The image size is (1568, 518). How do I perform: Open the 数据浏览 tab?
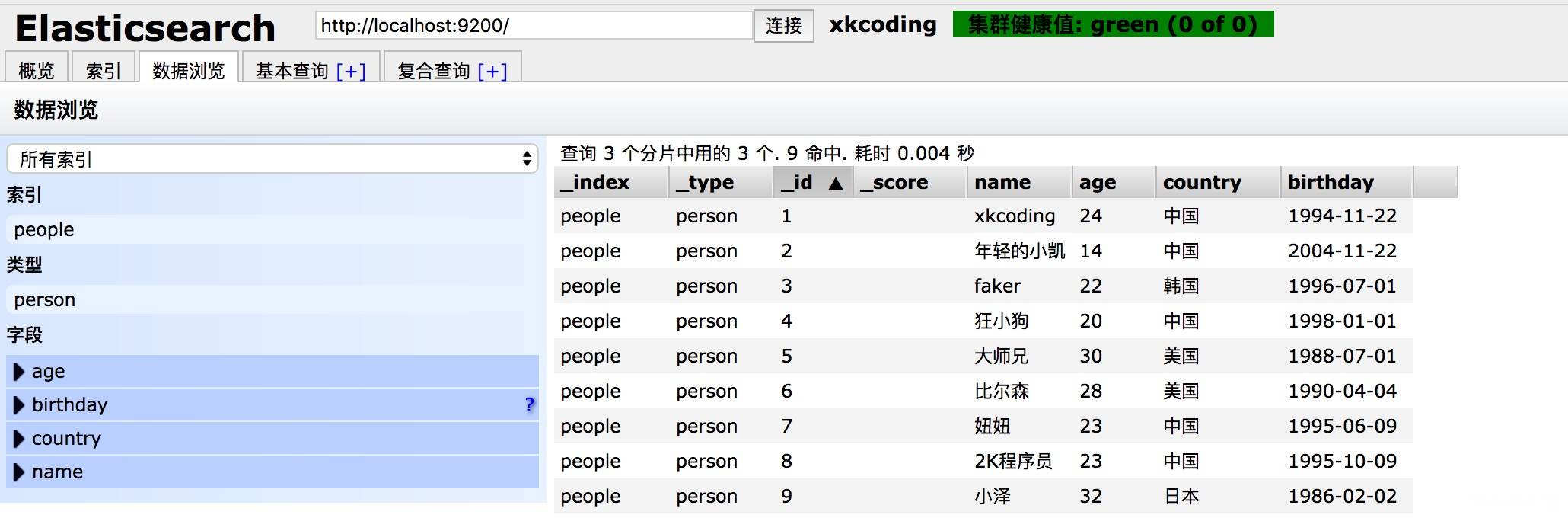188,71
